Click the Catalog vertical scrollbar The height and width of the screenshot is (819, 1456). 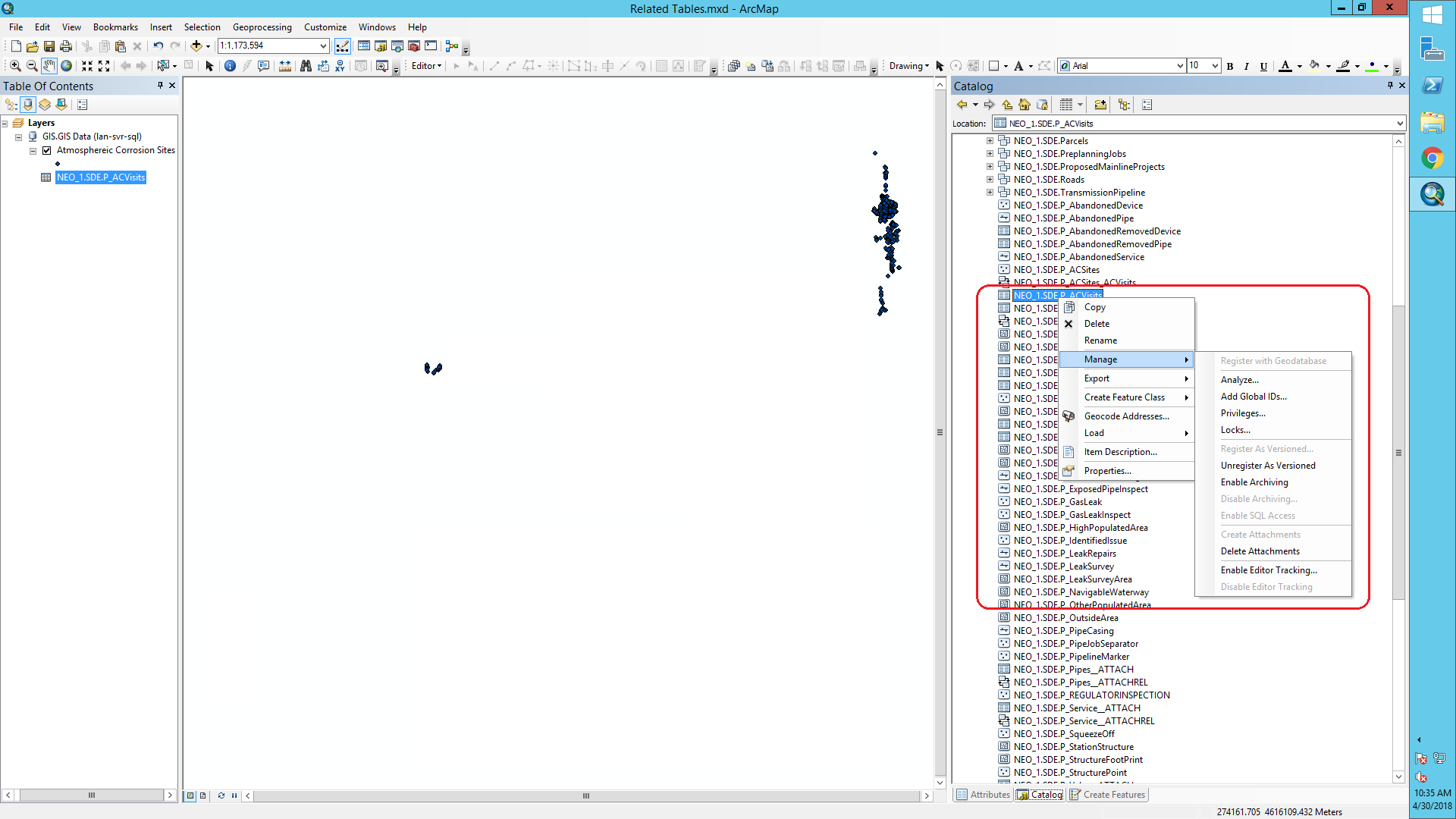pos(1398,453)
